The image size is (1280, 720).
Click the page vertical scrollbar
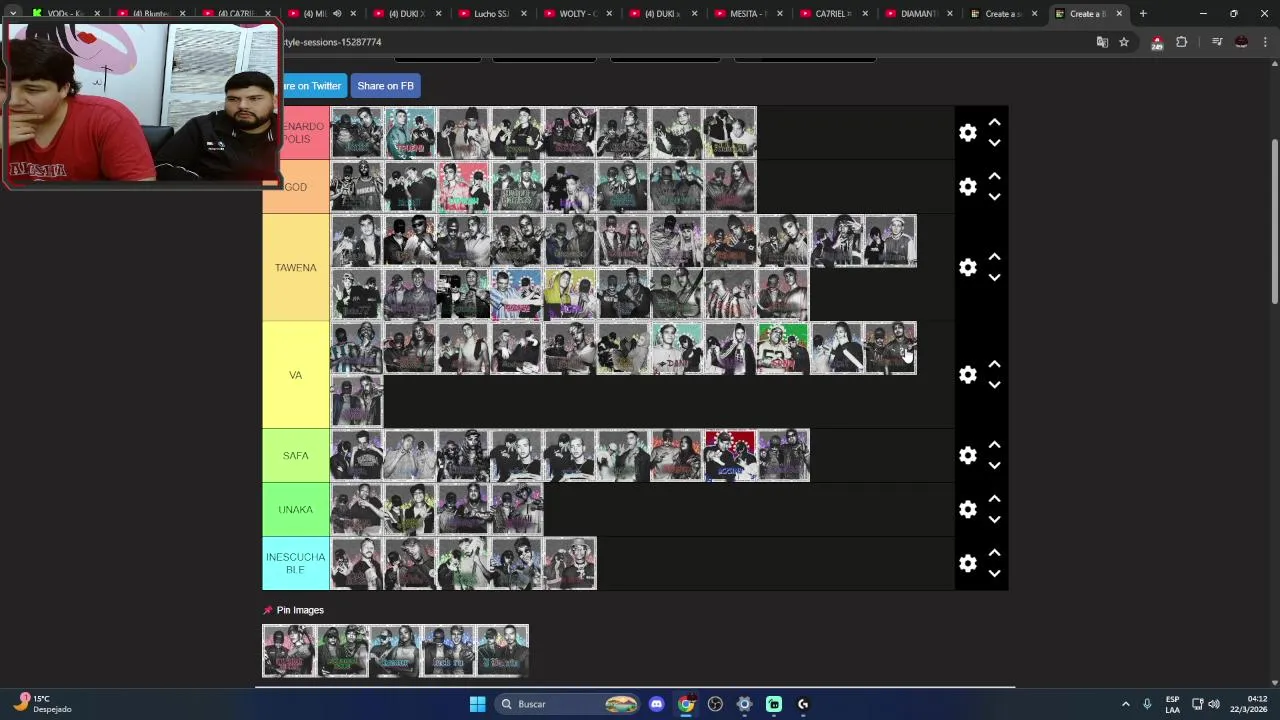click(1274, 222)
